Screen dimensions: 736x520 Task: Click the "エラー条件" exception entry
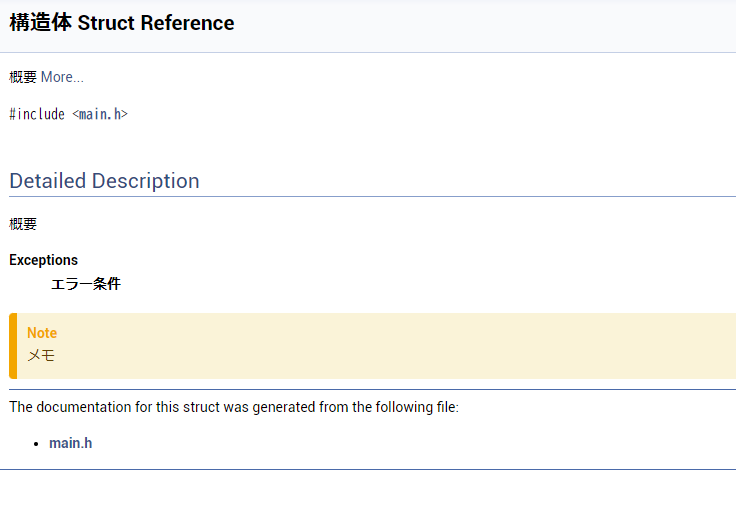pos(86,284)
